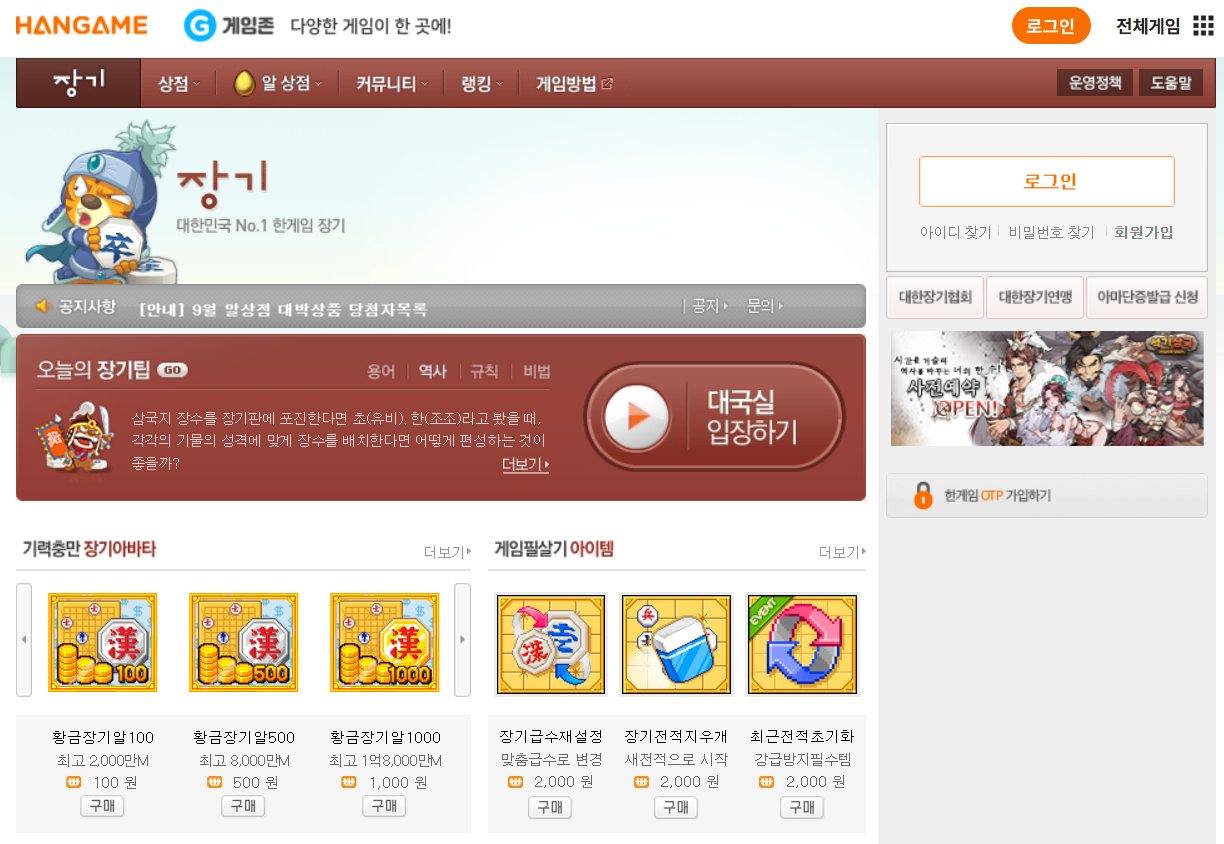Select the 역사 tip tab
The height and width of the screenshot is (844, 1224).
tap(433, 371)
